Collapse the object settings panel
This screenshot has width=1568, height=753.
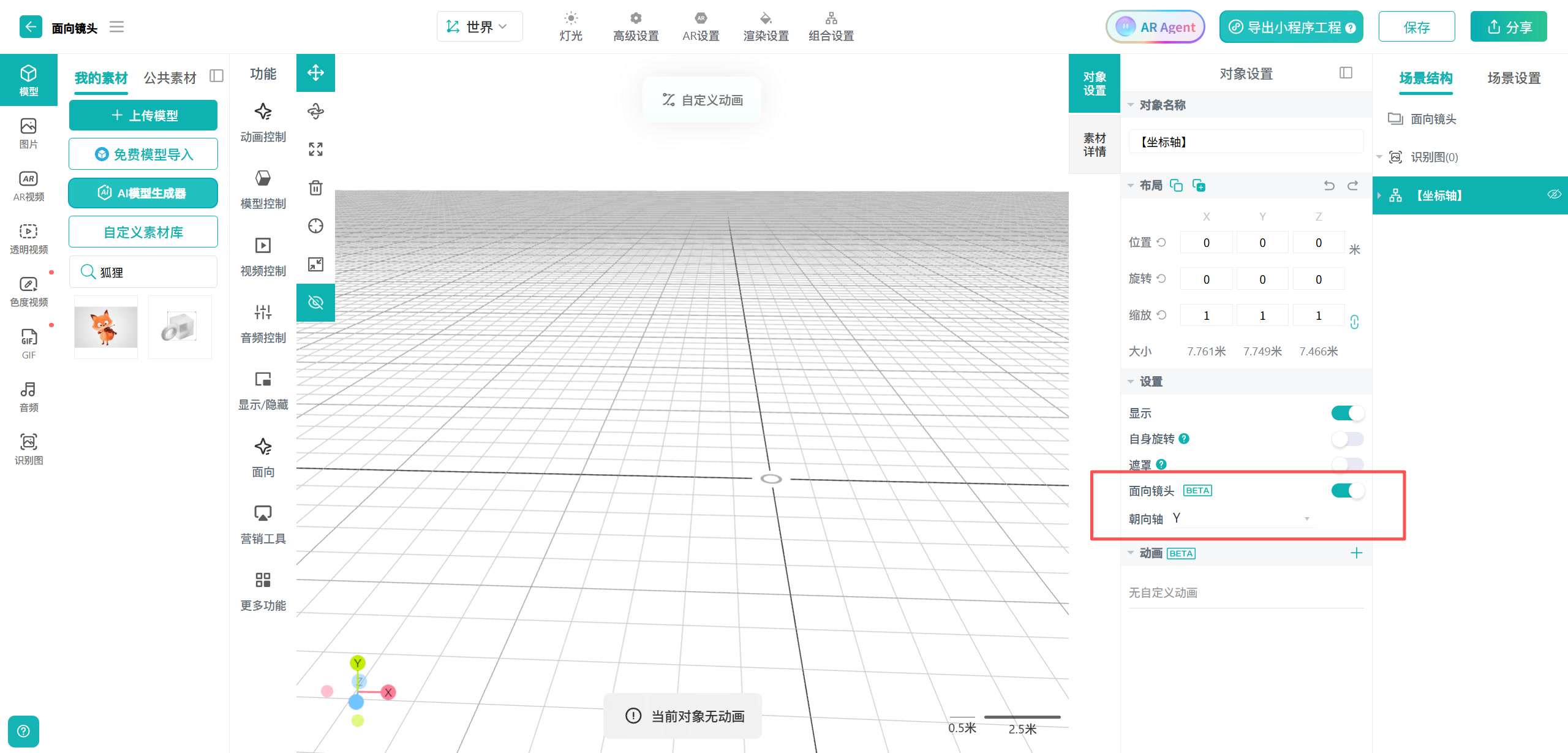(x=1346, y=73)
